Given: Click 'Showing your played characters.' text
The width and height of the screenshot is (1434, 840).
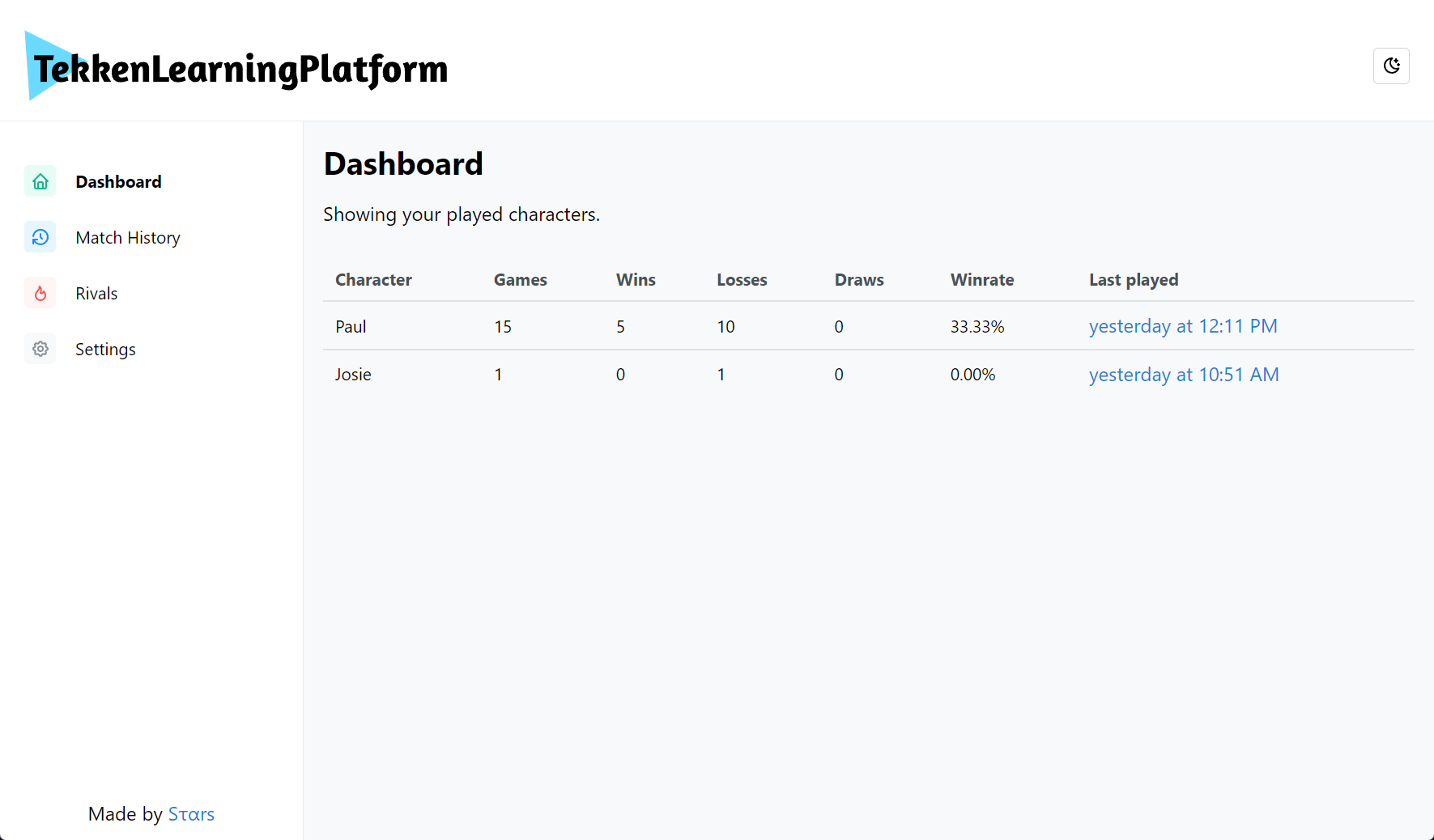Looking at the screenshot, I should click(462, 214).
